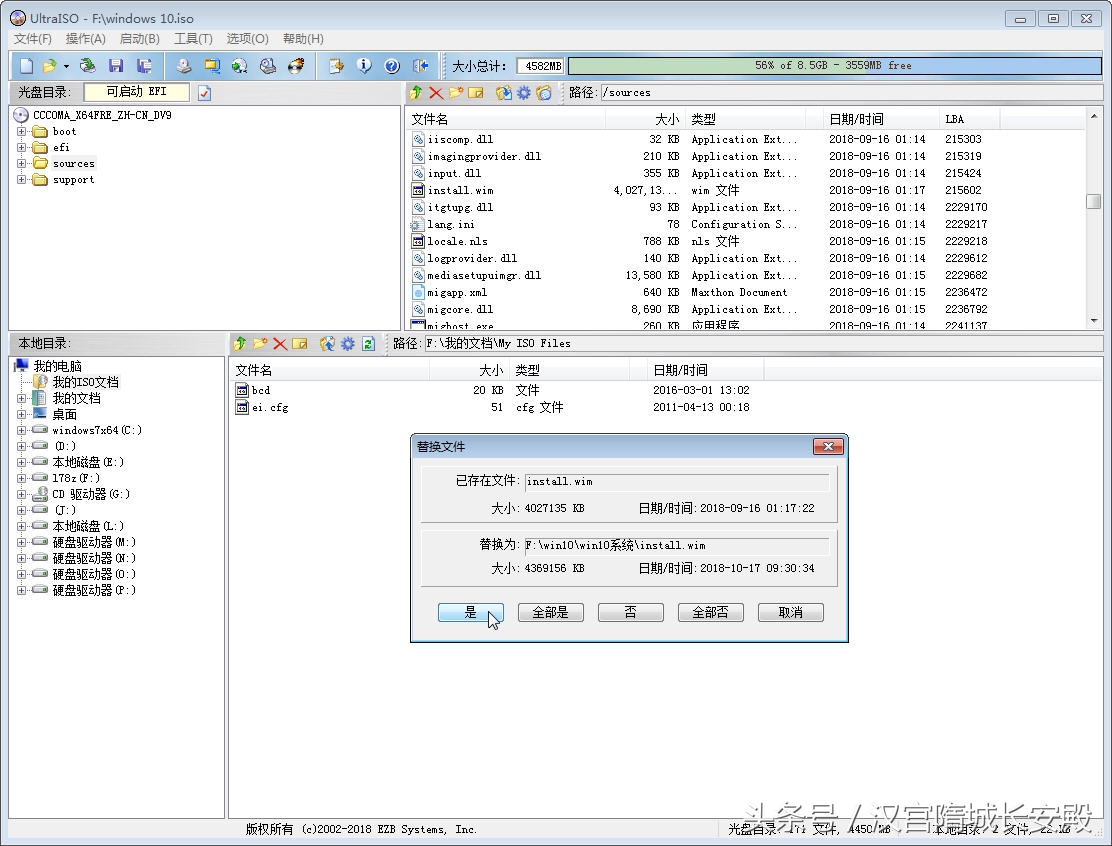Click red X delete icon in ISO pane
The image size is (1112, 846).
point(436,93)
